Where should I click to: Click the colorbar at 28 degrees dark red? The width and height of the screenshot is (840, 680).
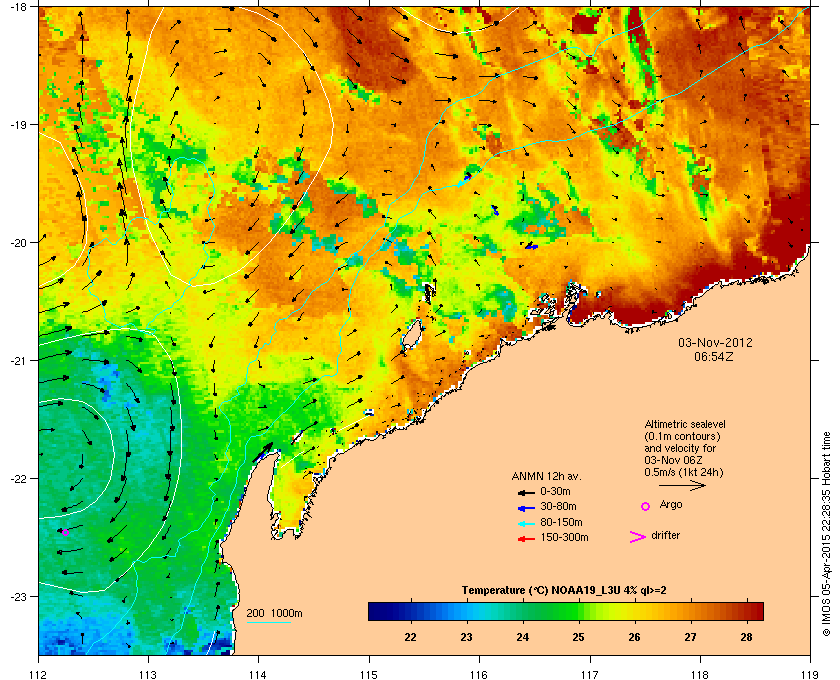tap(746, 611)
